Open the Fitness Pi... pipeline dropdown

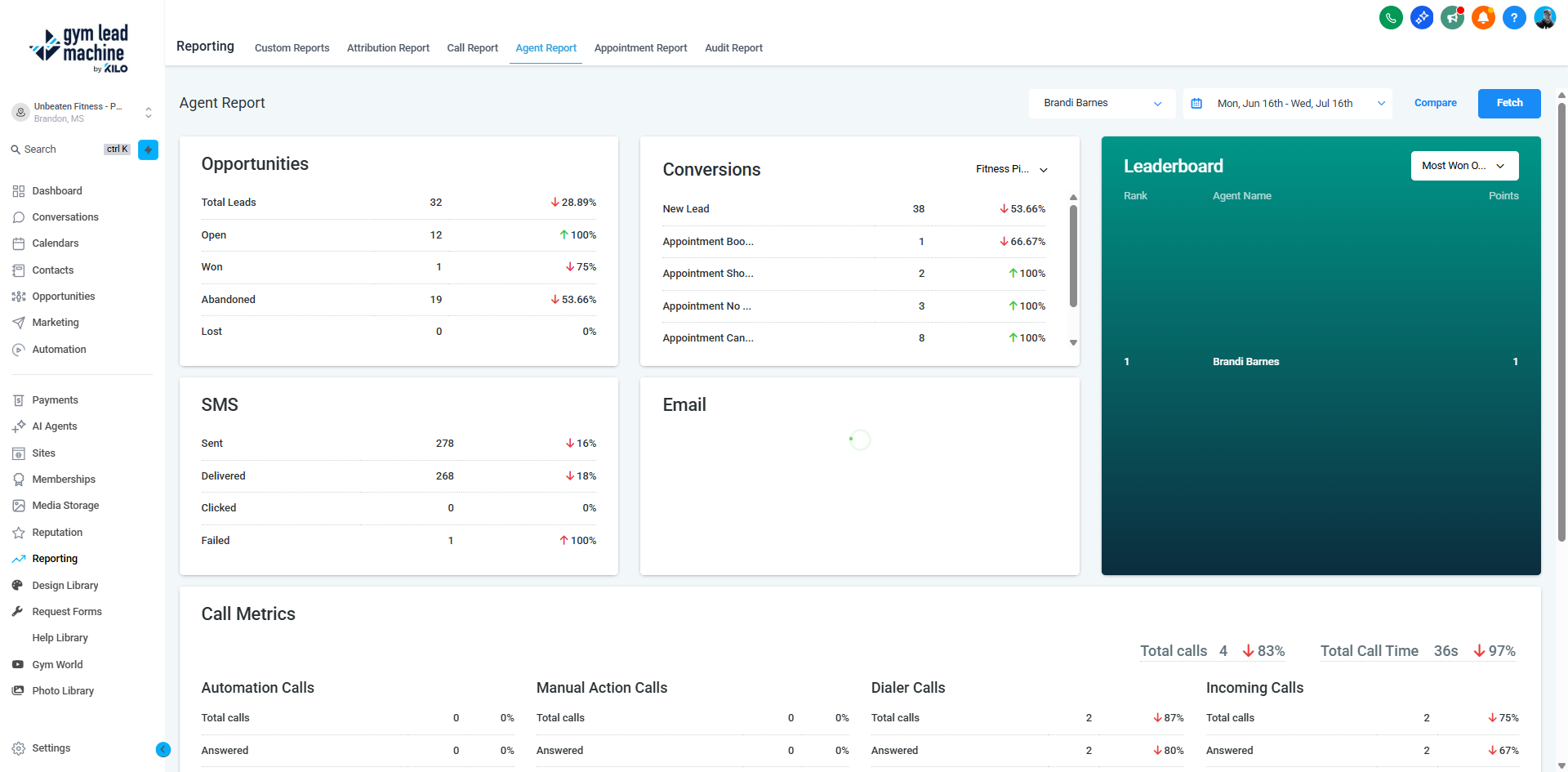pos(1011,169)
